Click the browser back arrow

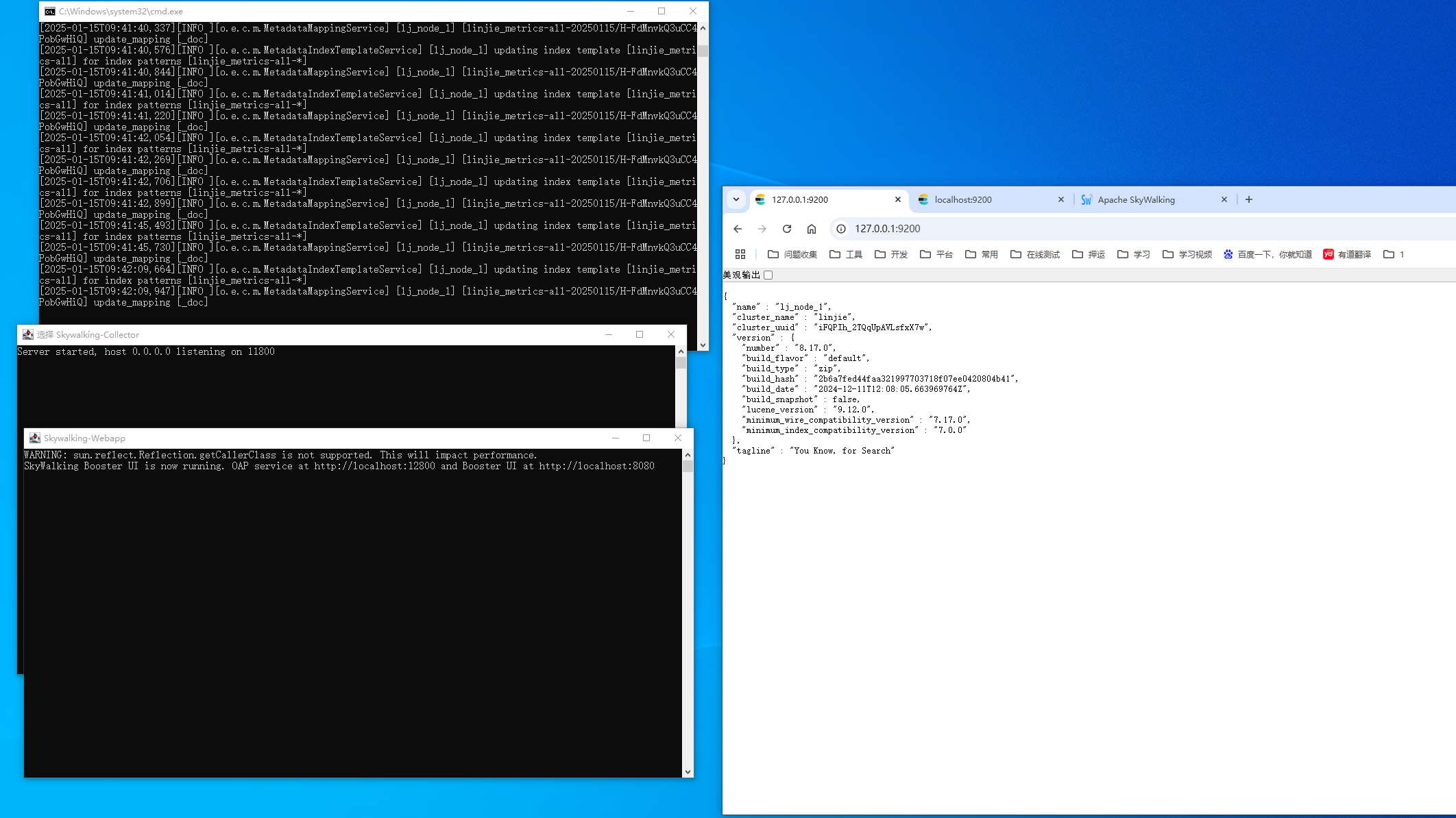point(738,229)
